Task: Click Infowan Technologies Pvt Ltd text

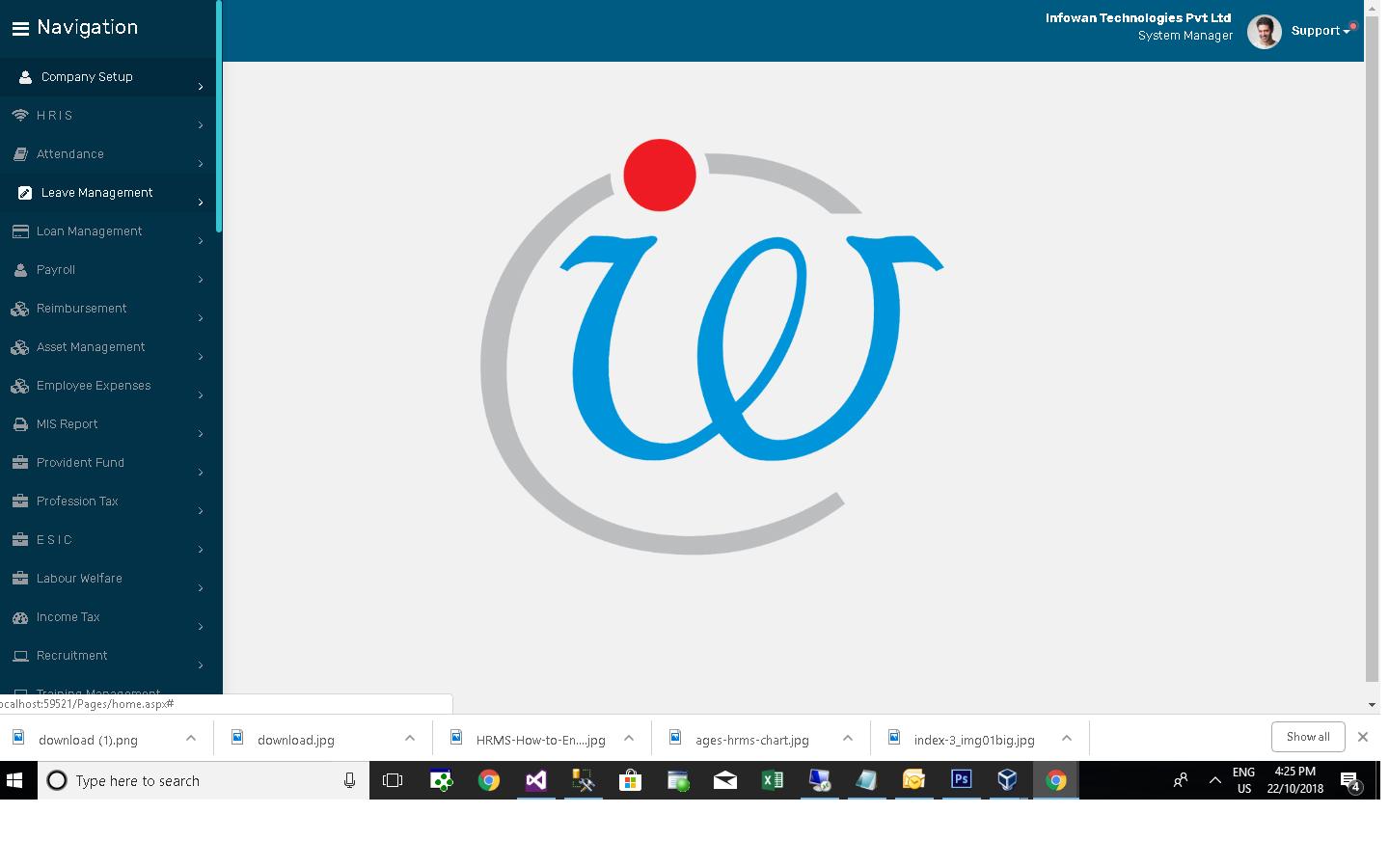Action: (1138, 17)
